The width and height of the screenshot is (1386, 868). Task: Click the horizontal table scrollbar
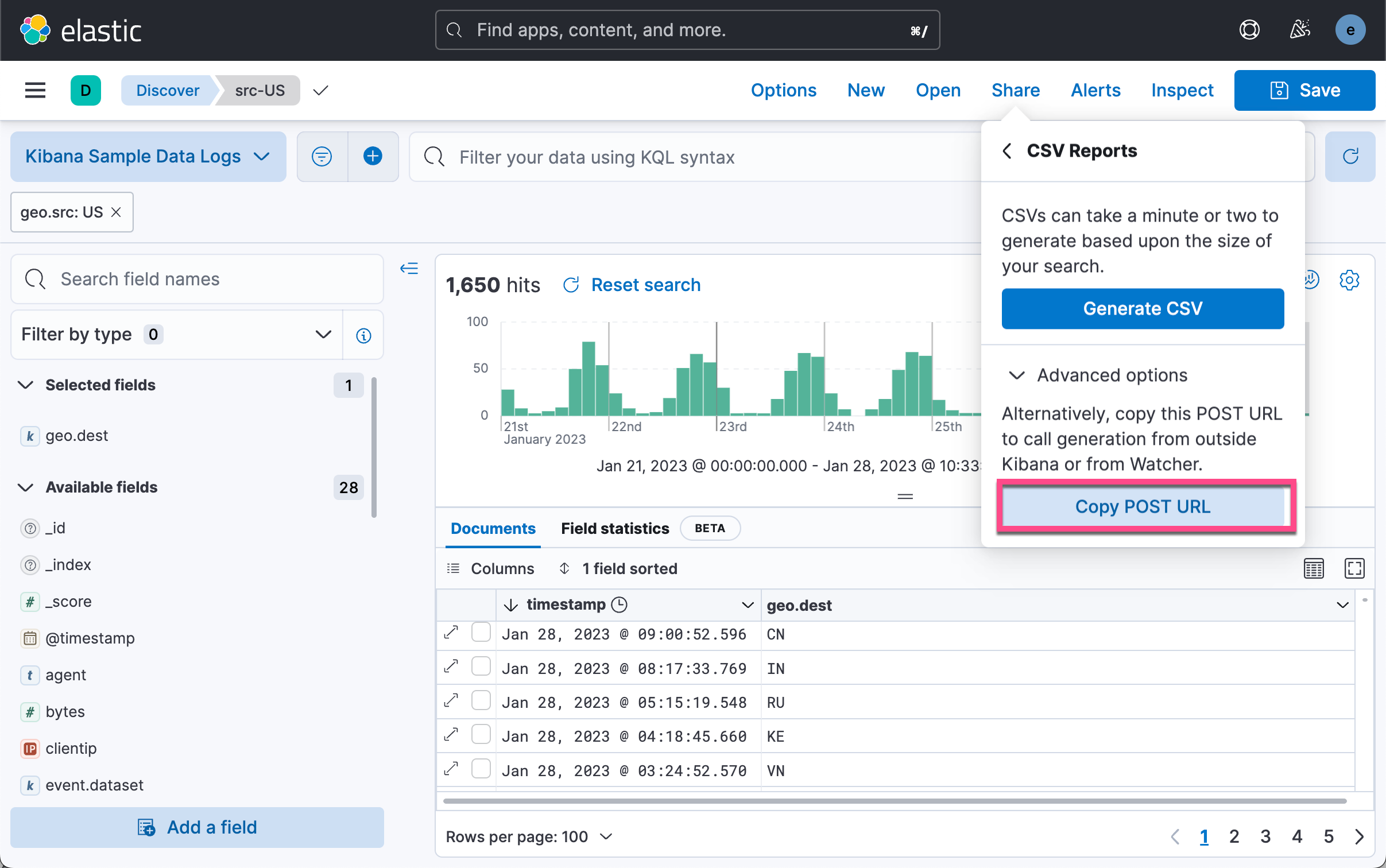coord(894,801)
